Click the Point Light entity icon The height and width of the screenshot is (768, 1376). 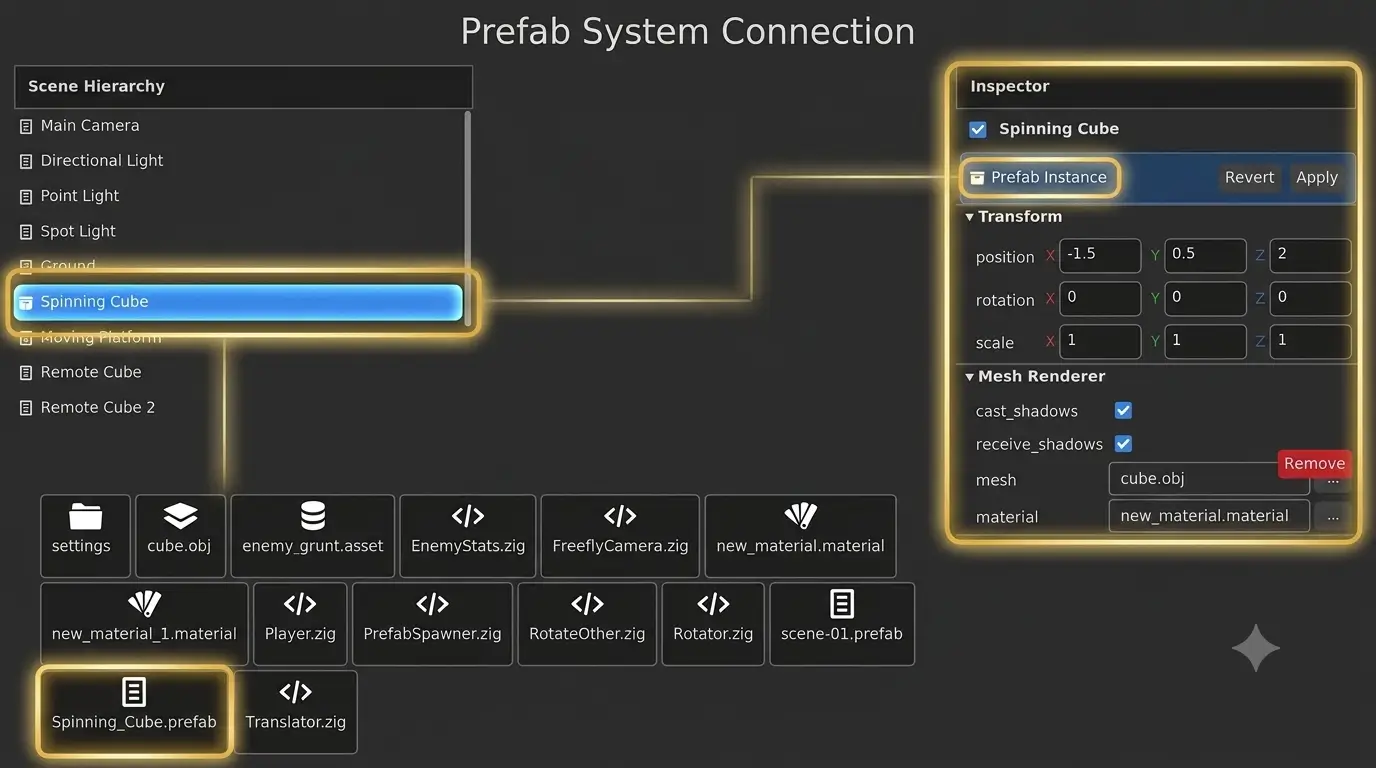point(26,196)
